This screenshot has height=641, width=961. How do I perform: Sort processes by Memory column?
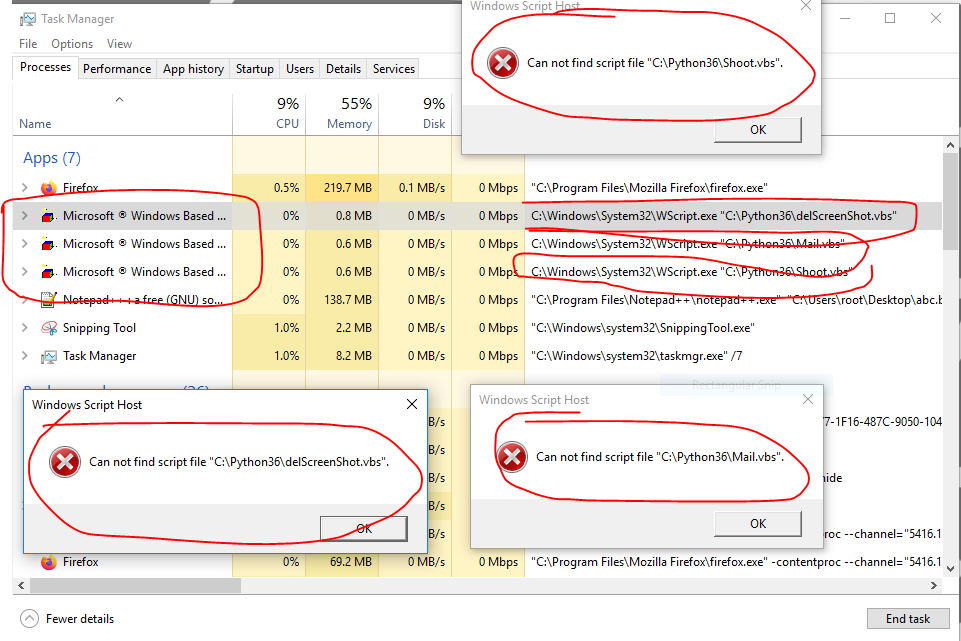pos(343,113)
